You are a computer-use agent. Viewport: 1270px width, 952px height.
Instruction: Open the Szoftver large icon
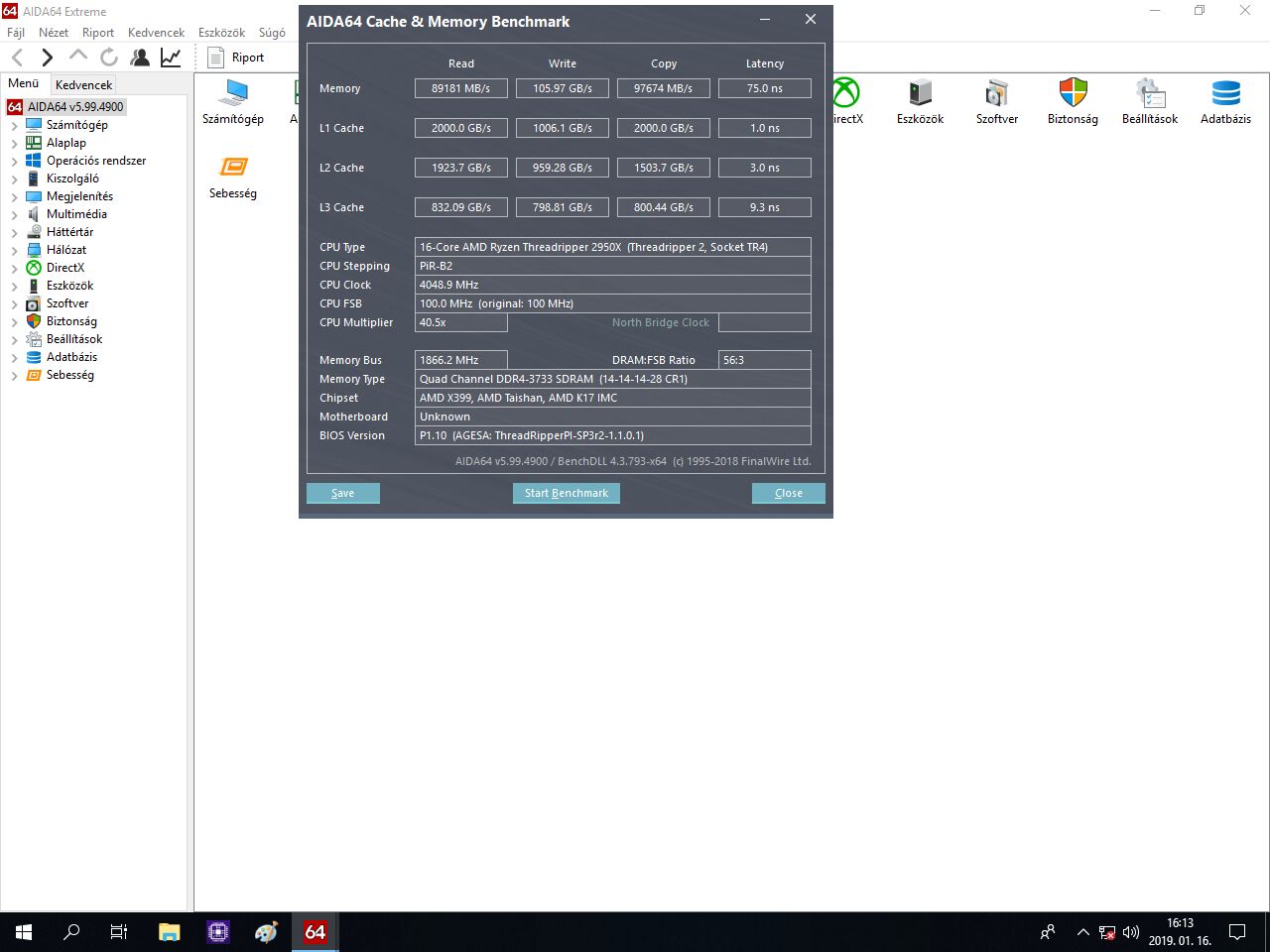click(997, 102)
